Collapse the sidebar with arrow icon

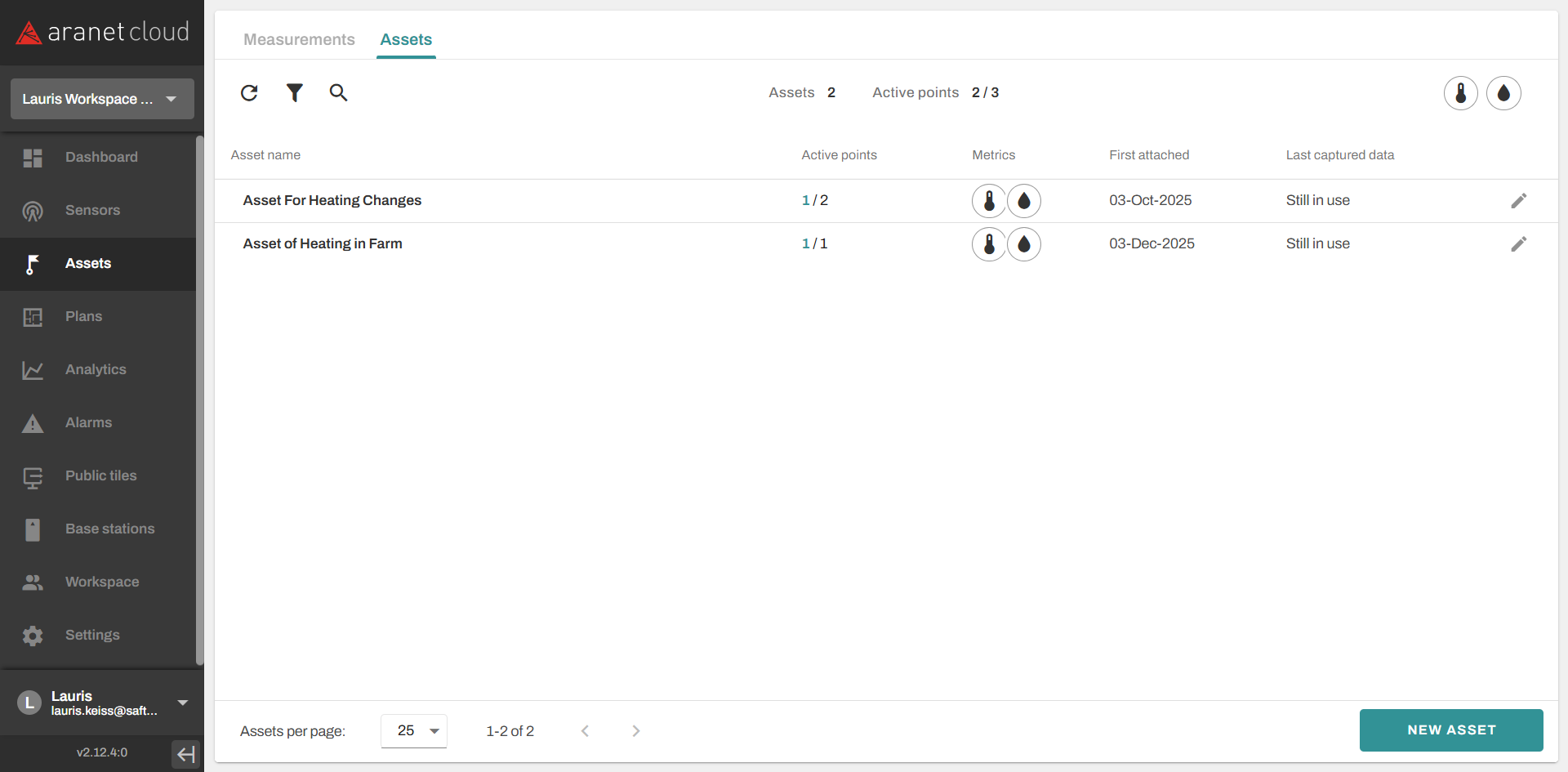coord(186,753)
